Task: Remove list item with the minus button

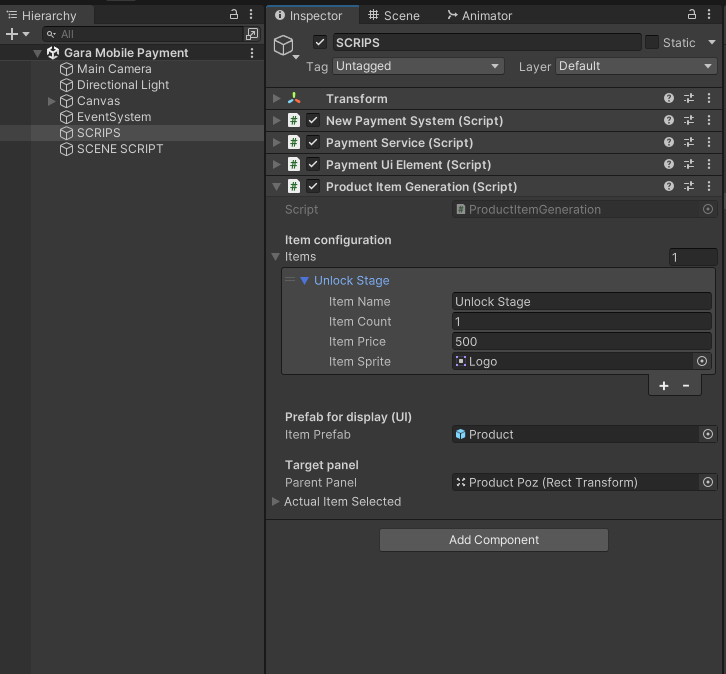Action: coord(686,386)
